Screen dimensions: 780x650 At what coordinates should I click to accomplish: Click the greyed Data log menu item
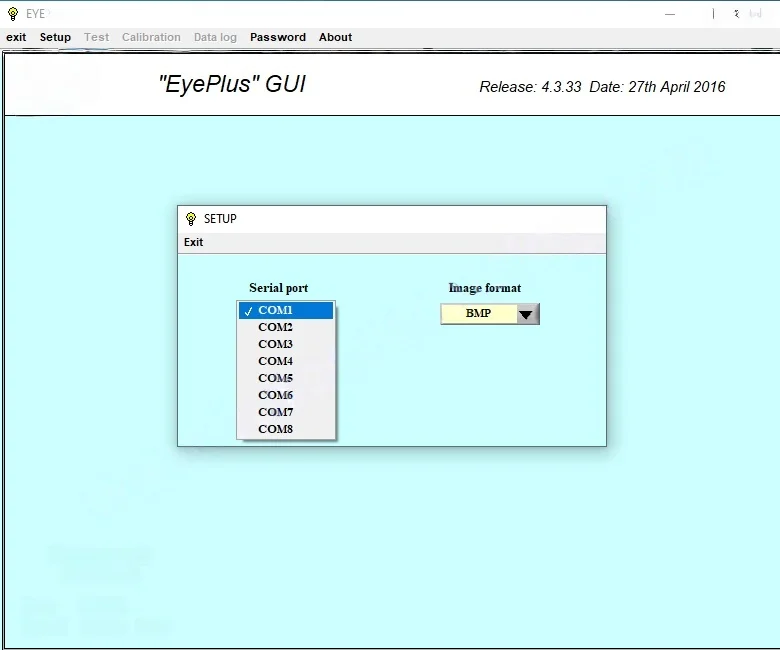click(x=215, y=37)
